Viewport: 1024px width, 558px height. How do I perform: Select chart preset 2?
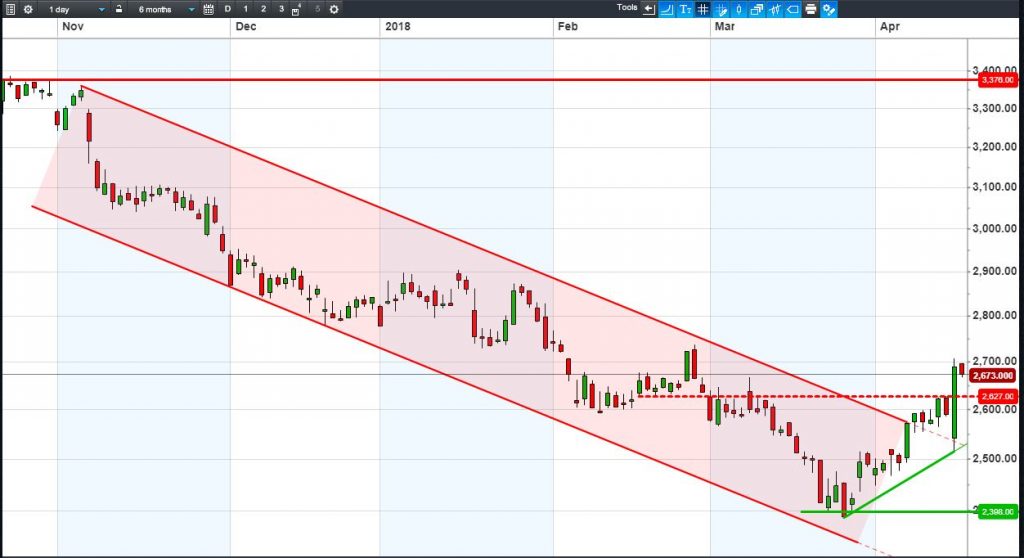click(x=263, y=9)
